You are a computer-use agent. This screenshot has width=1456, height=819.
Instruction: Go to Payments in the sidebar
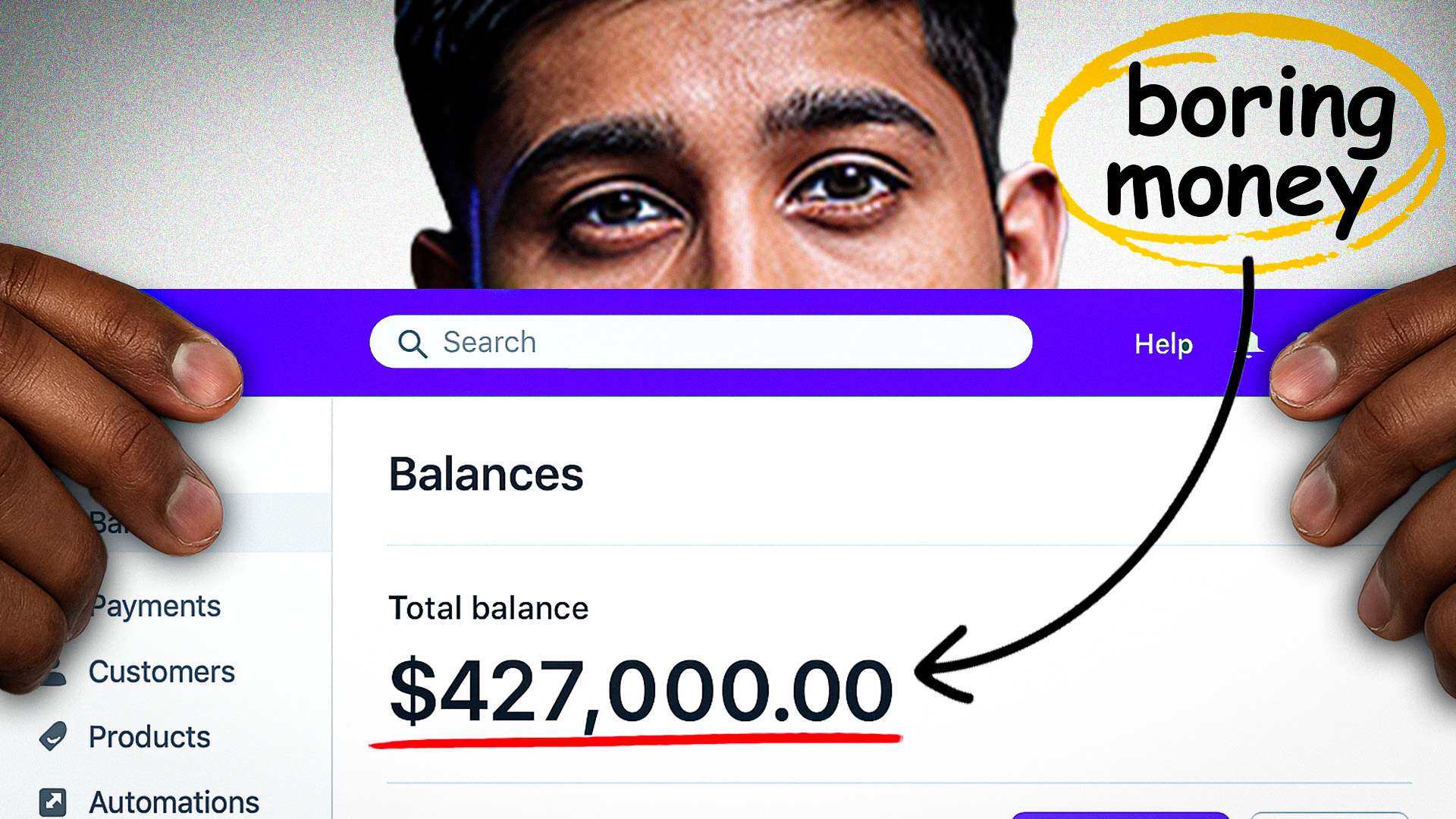156,607
